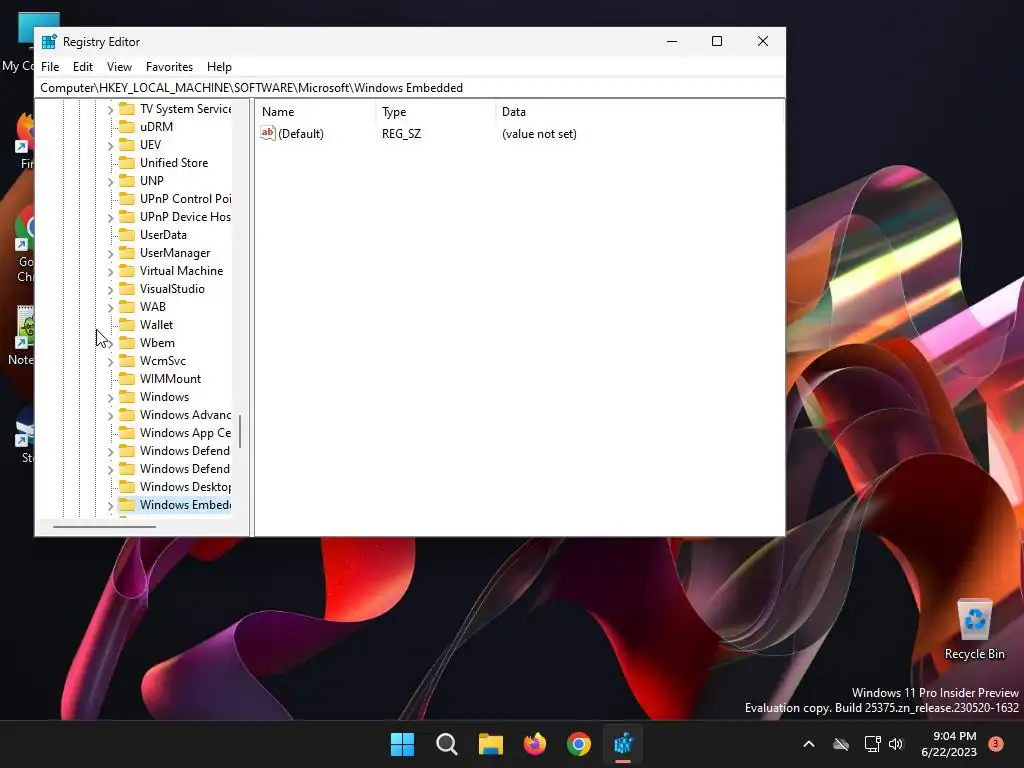Expand the UPnP Device Host key
Viewport: 1024px width, 768px height.
click(110, 217)
